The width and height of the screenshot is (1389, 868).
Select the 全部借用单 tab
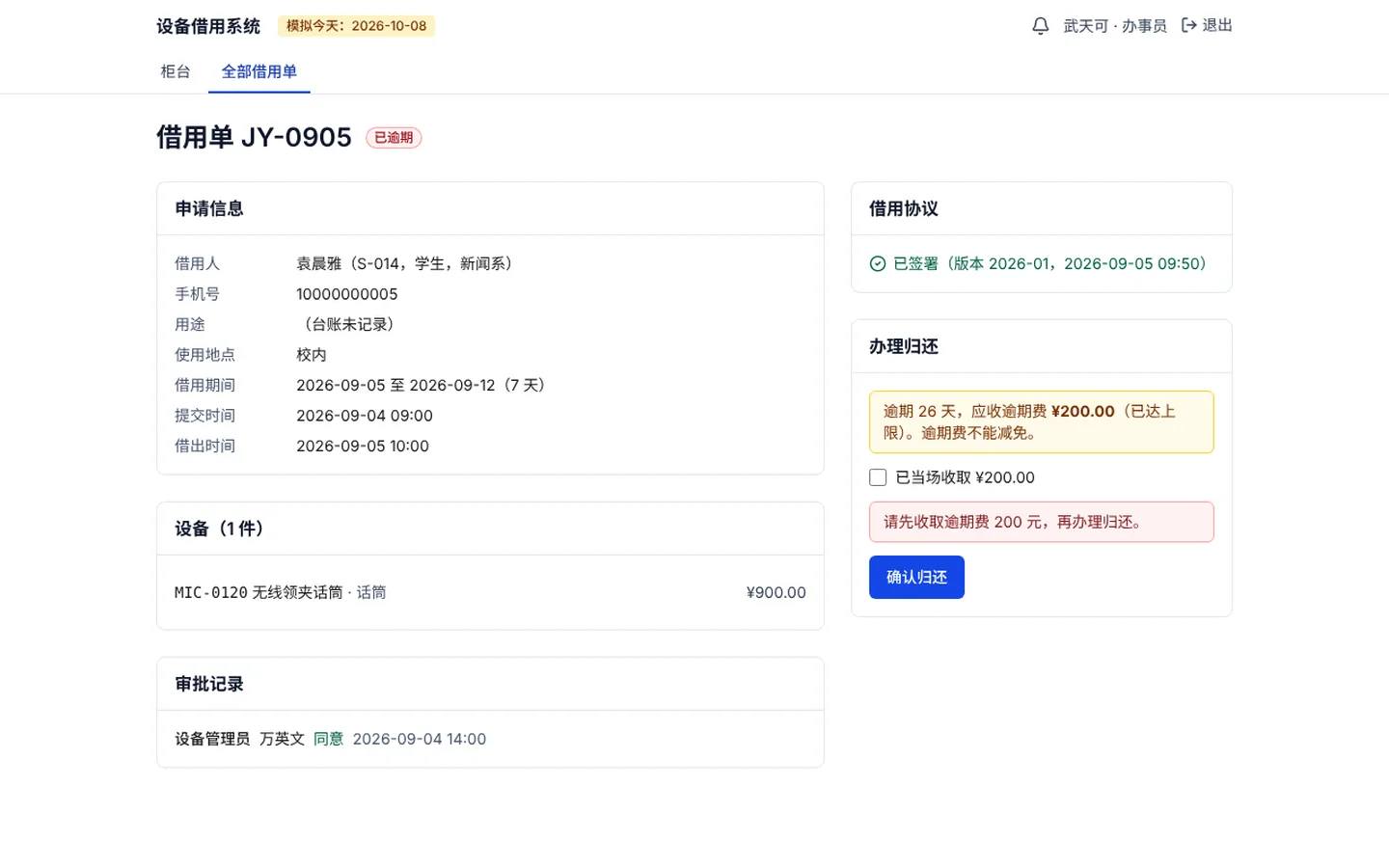259,71
